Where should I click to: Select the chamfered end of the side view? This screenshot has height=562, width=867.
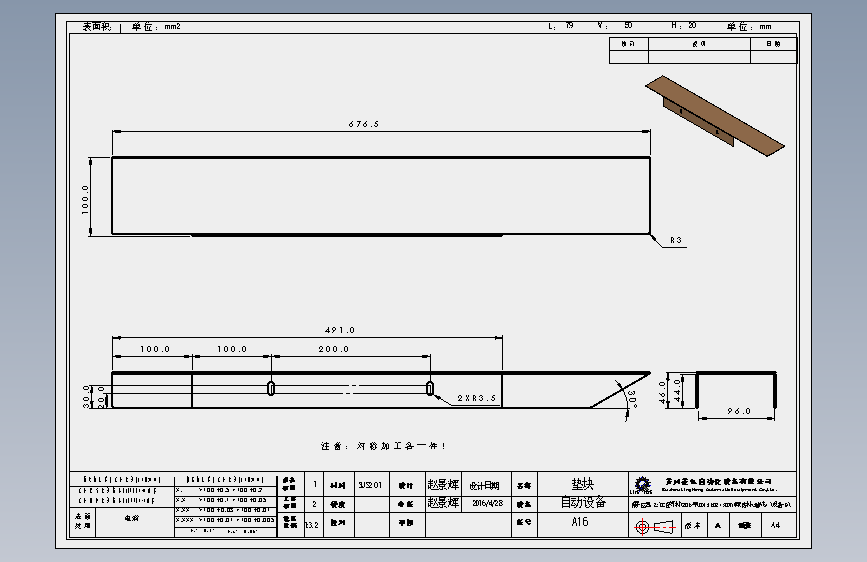(619, 390)
